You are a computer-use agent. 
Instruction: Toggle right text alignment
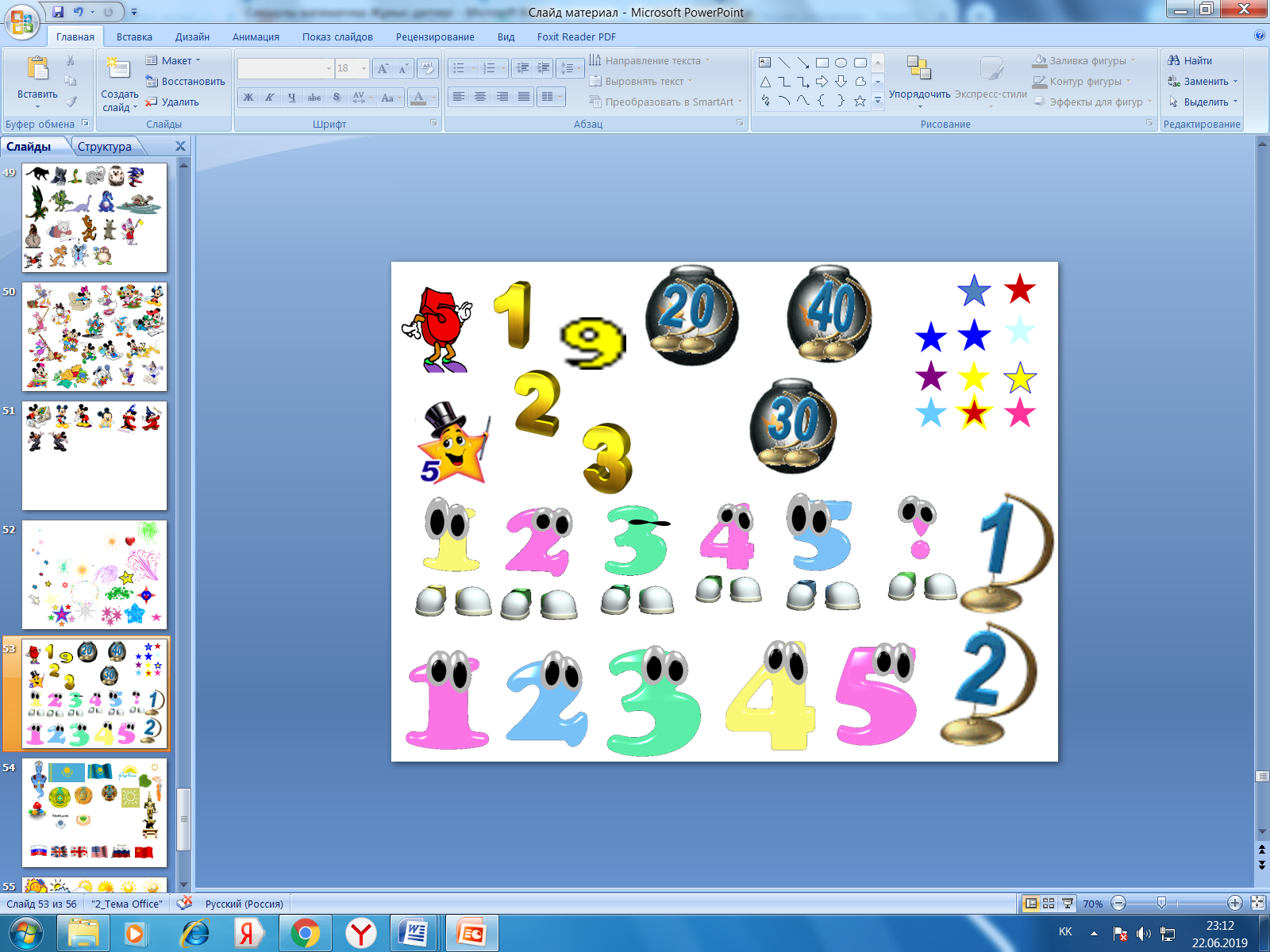point(502,97)
